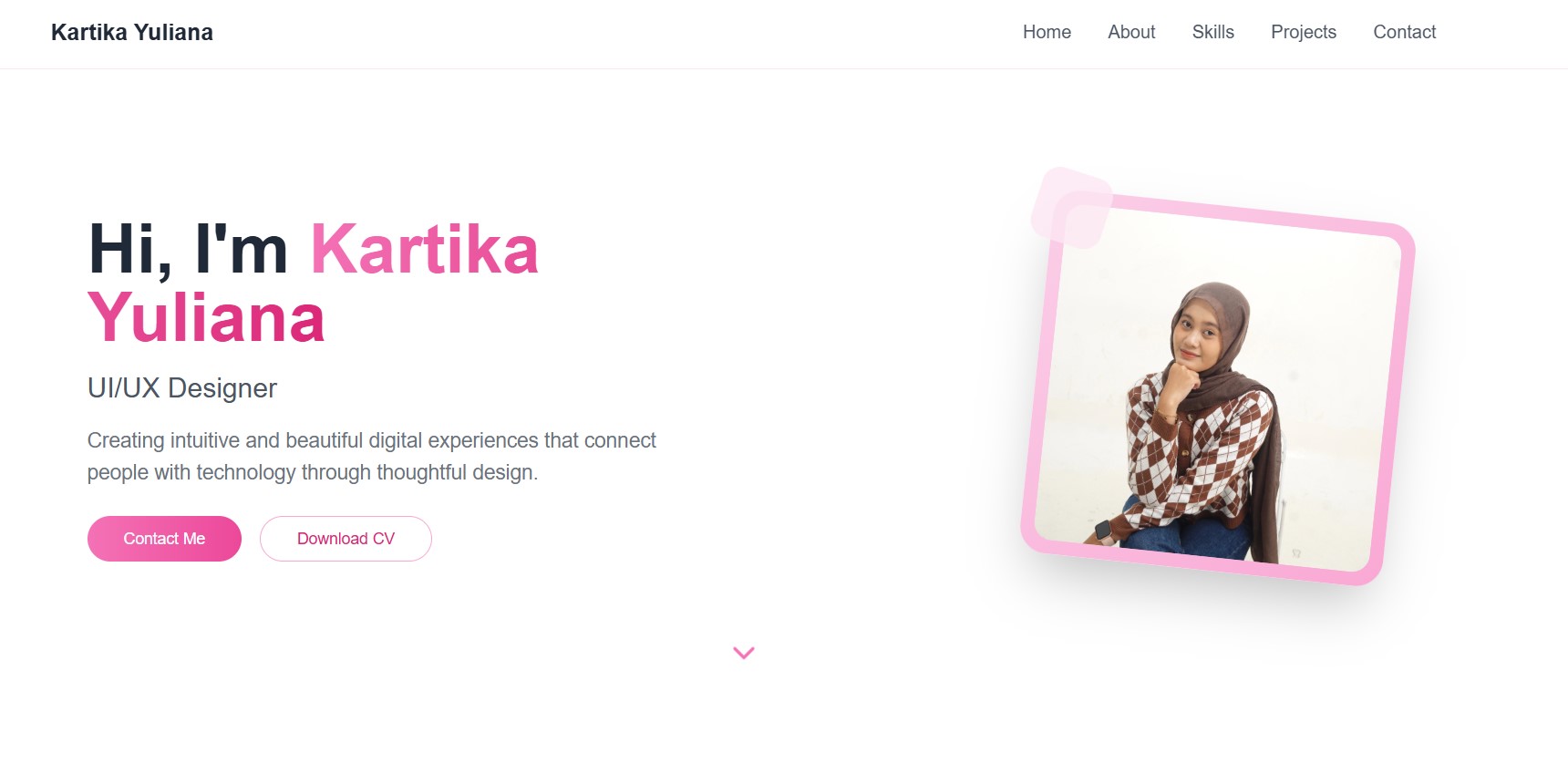Screen dimensions: 1568x763
Task: Open the Projects nav link
Action: pyautogui.click(x=1304, y=32)
